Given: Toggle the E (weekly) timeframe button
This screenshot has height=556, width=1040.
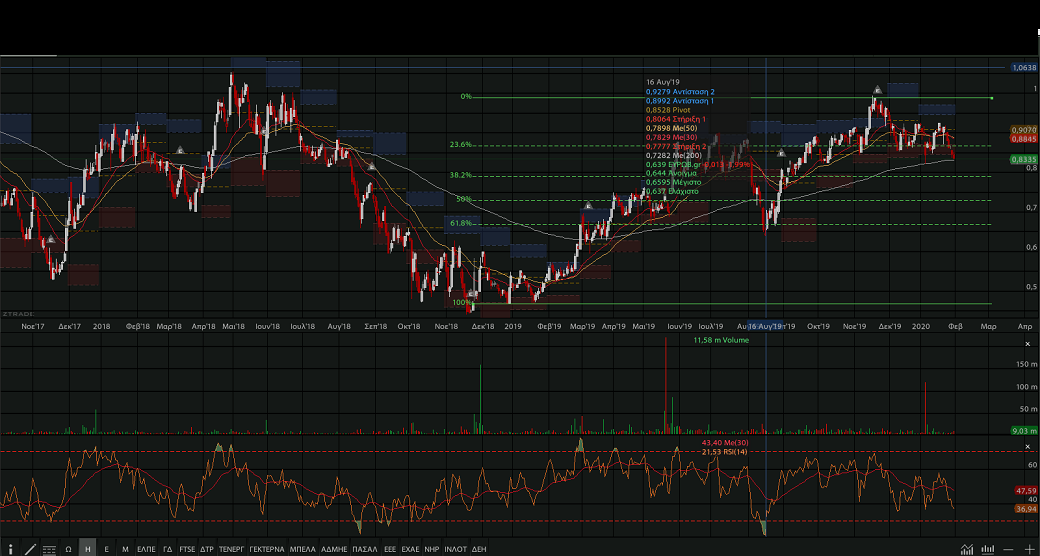Looking at the screenshot, I should [x=106, y=549].
